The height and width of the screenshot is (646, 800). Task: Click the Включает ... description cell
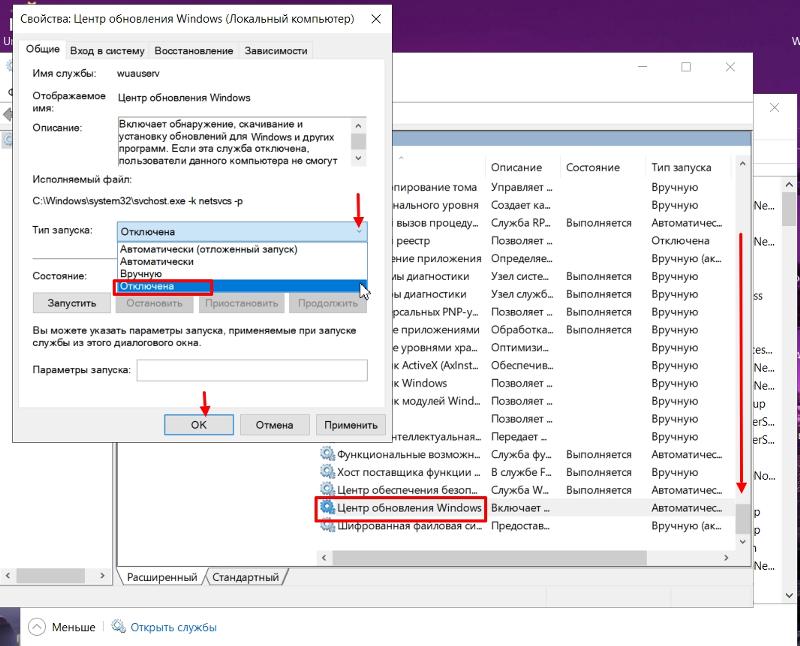(x=520, y=508)
